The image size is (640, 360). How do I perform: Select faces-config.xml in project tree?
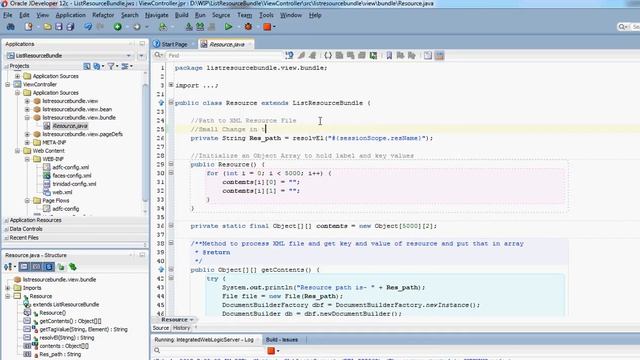tap(72, 176)
